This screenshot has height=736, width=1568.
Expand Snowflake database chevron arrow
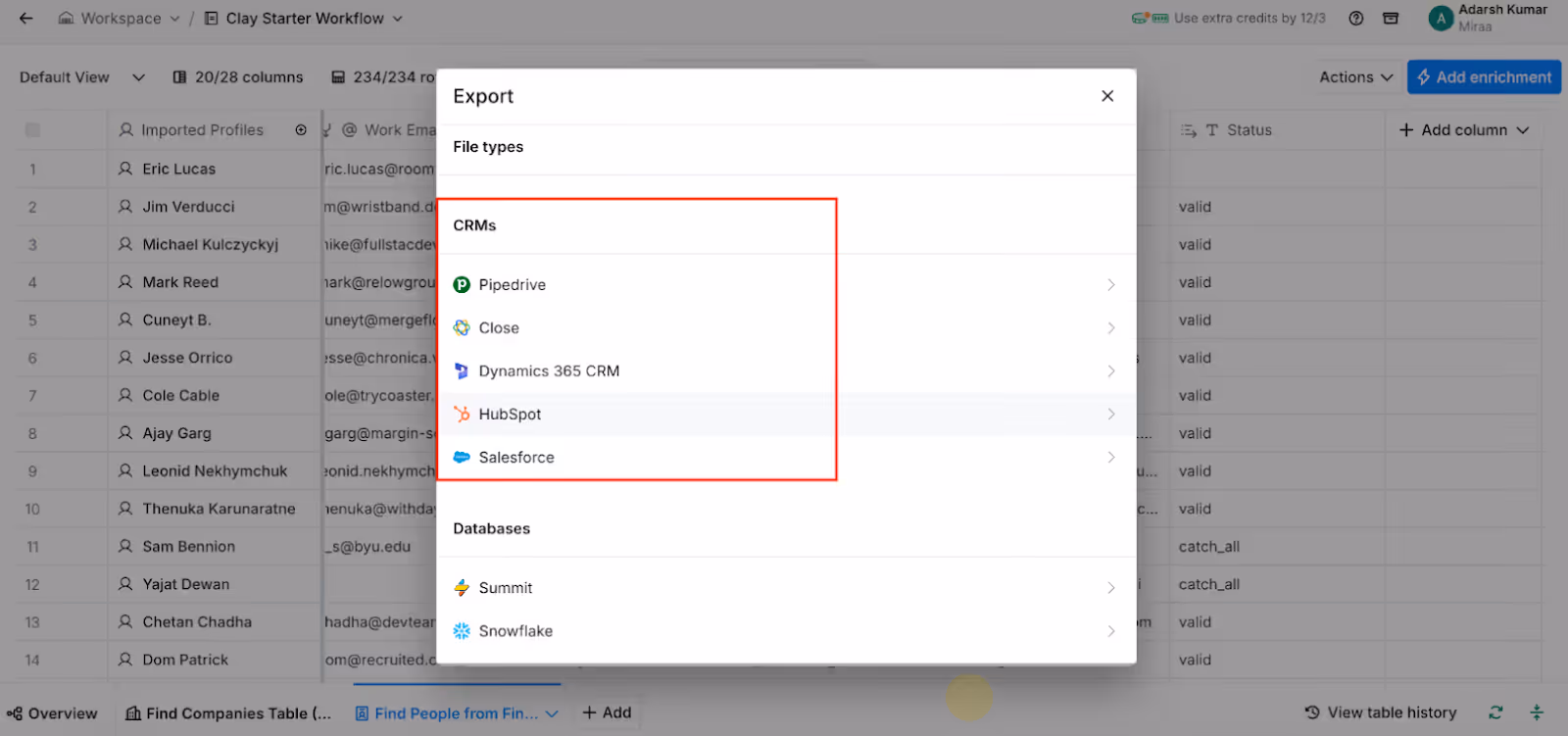pos(1111,631)
